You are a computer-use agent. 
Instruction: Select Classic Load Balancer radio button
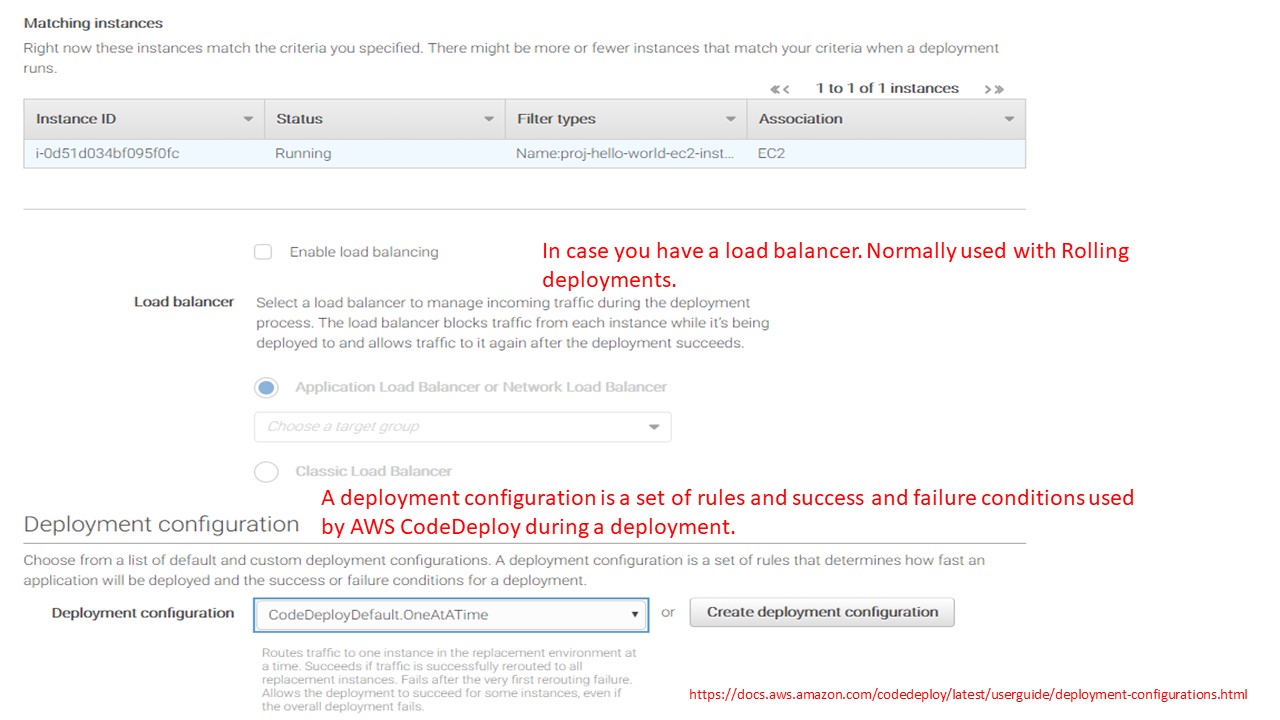tap(266, 472)
